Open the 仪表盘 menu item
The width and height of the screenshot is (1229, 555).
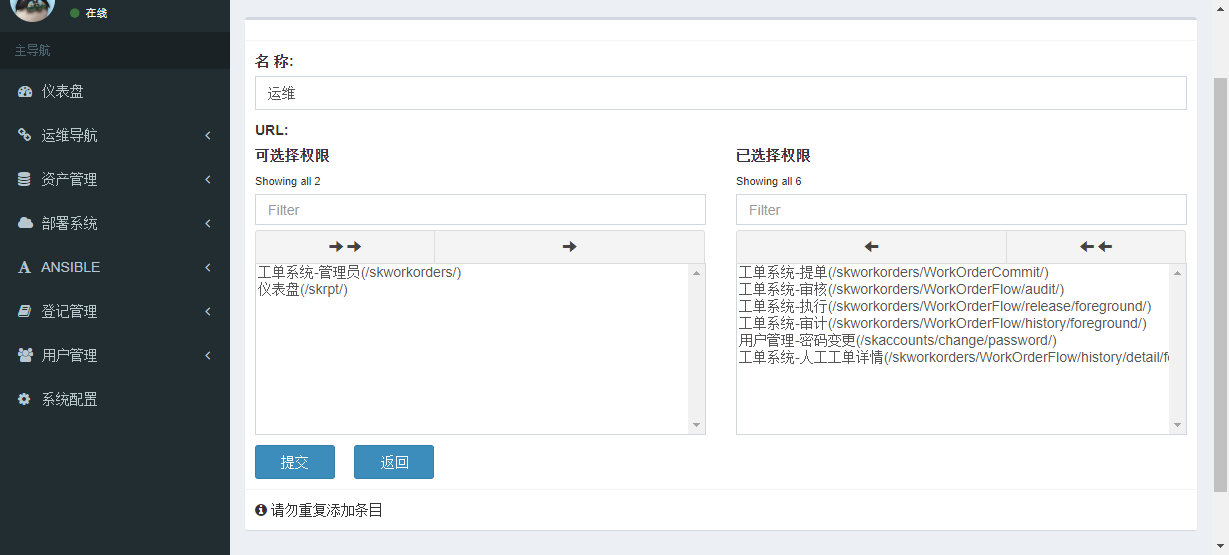point(115,92)
